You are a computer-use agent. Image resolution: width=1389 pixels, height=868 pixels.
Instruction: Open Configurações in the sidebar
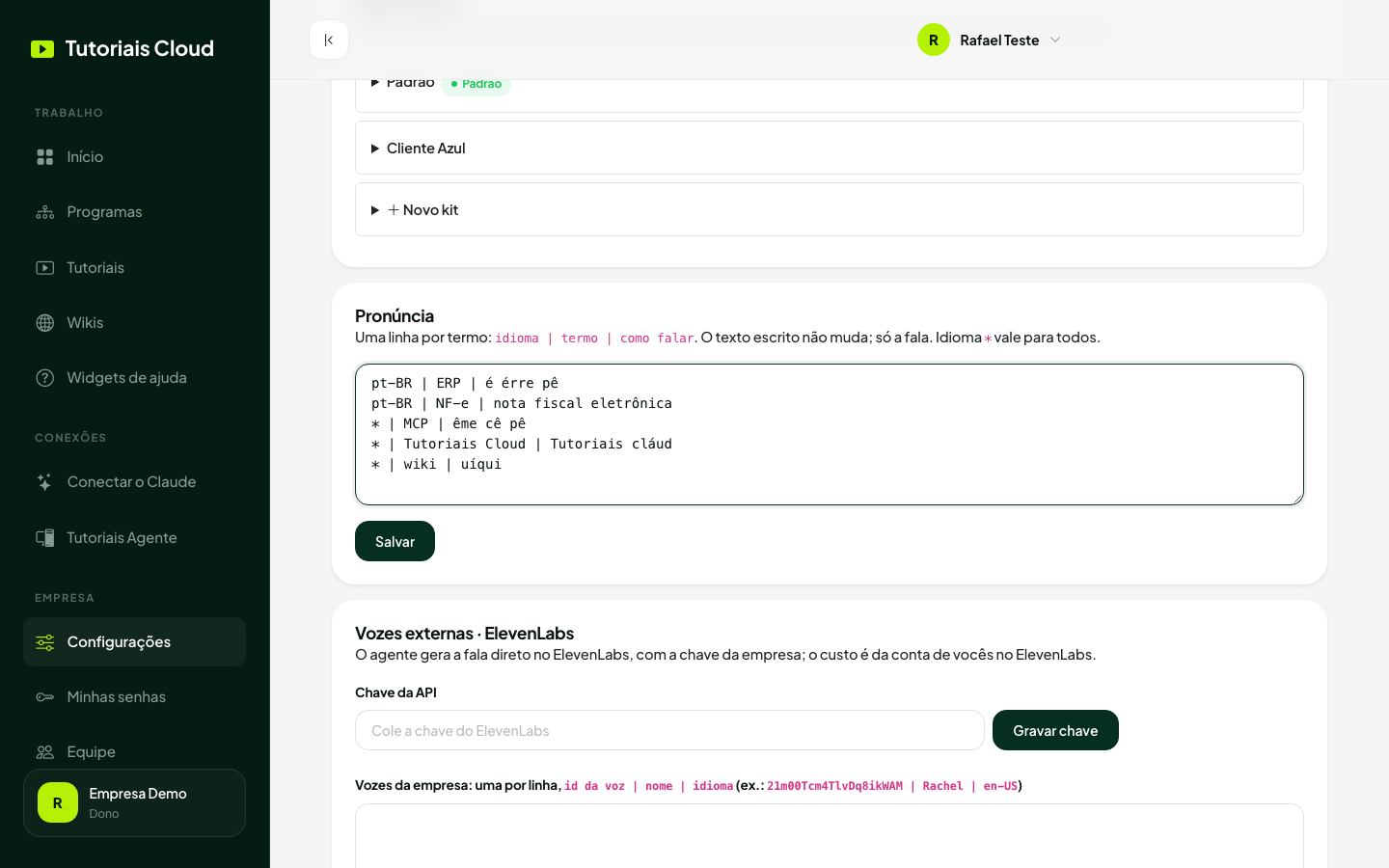click(x=134, y=641)
